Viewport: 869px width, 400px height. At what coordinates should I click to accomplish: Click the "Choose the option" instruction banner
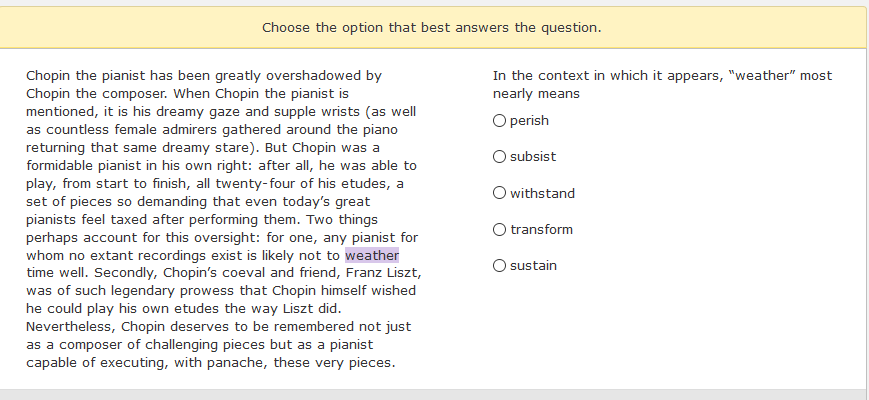click(432, 27)
